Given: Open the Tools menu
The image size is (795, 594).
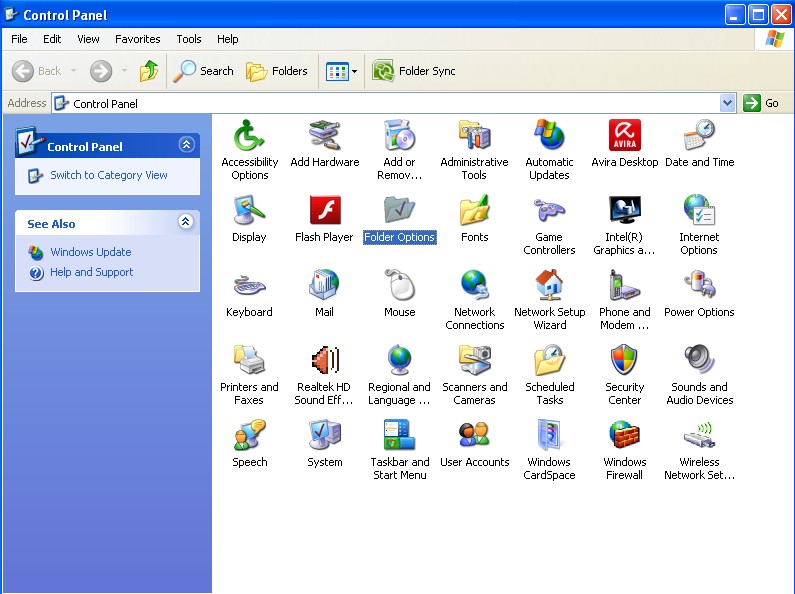Looking at the screenshot, I should click(x=189, y=39).
